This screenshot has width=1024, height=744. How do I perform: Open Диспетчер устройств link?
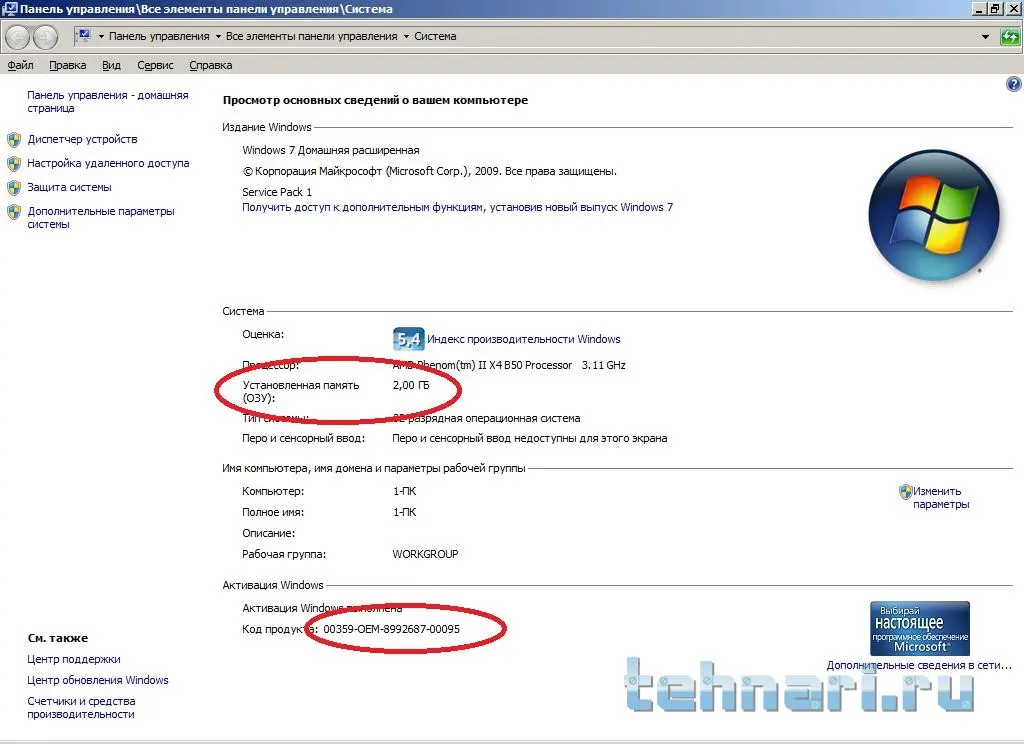[x=82, y=139]
